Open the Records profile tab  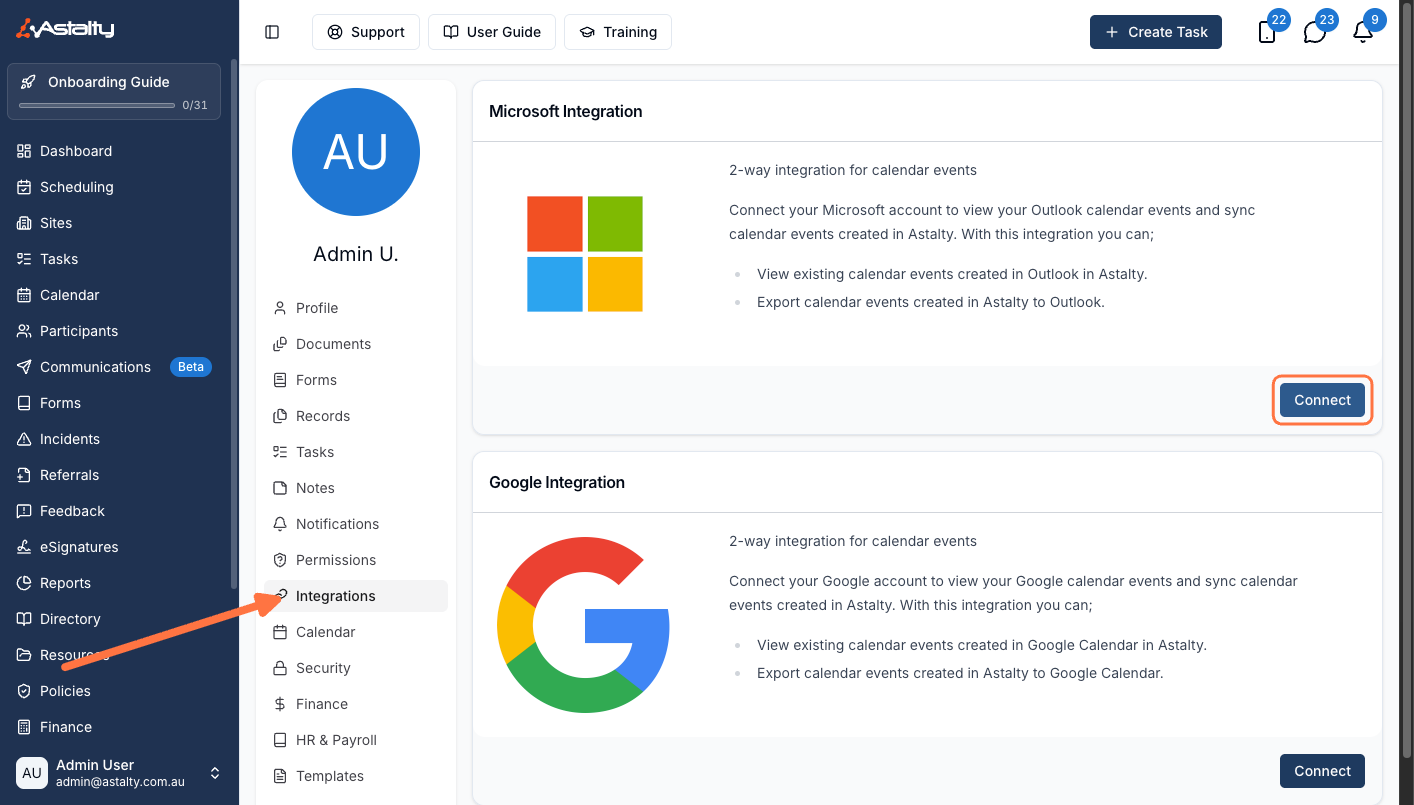tap(356, 416)
